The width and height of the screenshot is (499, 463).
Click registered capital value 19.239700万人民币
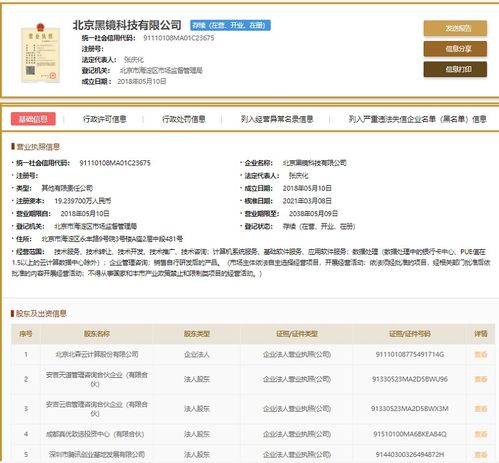point(83,201)
